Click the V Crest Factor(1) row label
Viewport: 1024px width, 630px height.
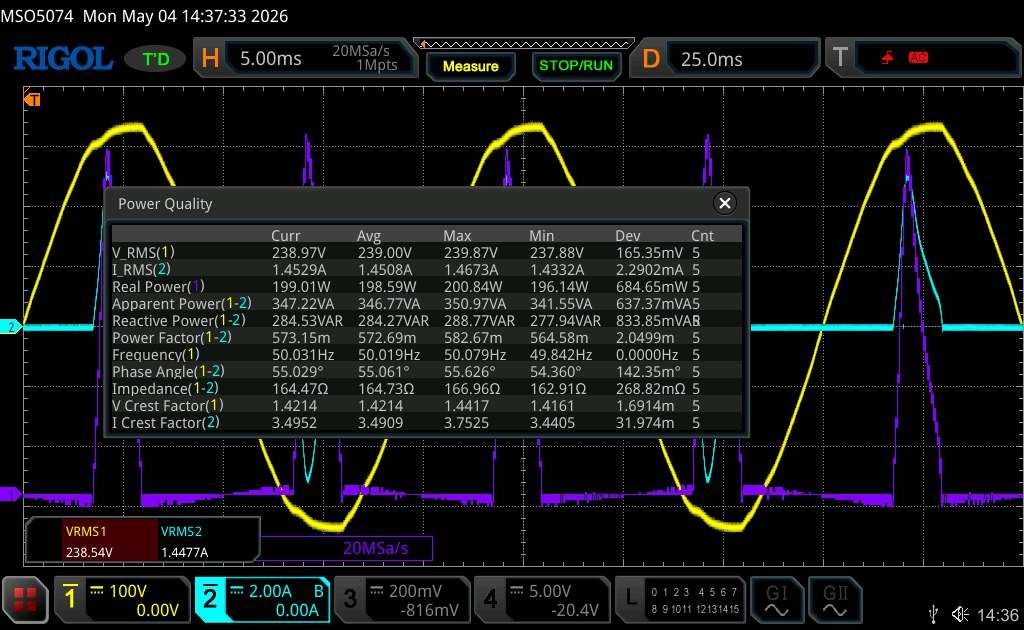[x=167, y=405]
